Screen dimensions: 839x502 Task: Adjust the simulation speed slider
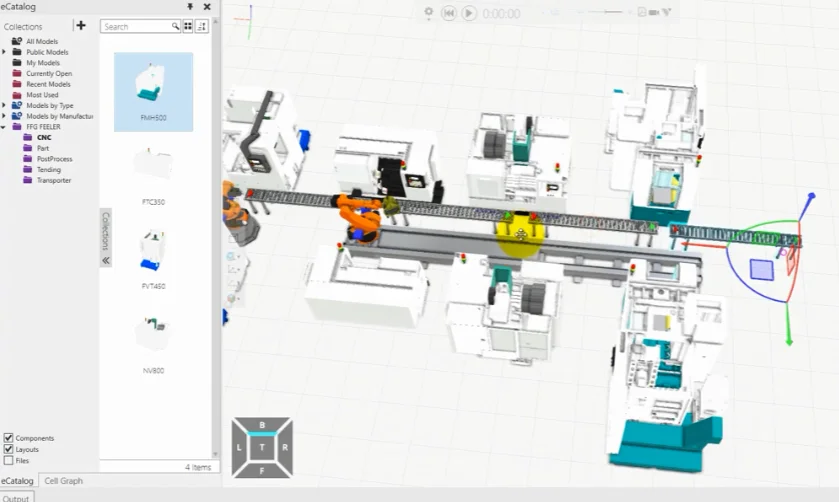(x=605, y=12)
